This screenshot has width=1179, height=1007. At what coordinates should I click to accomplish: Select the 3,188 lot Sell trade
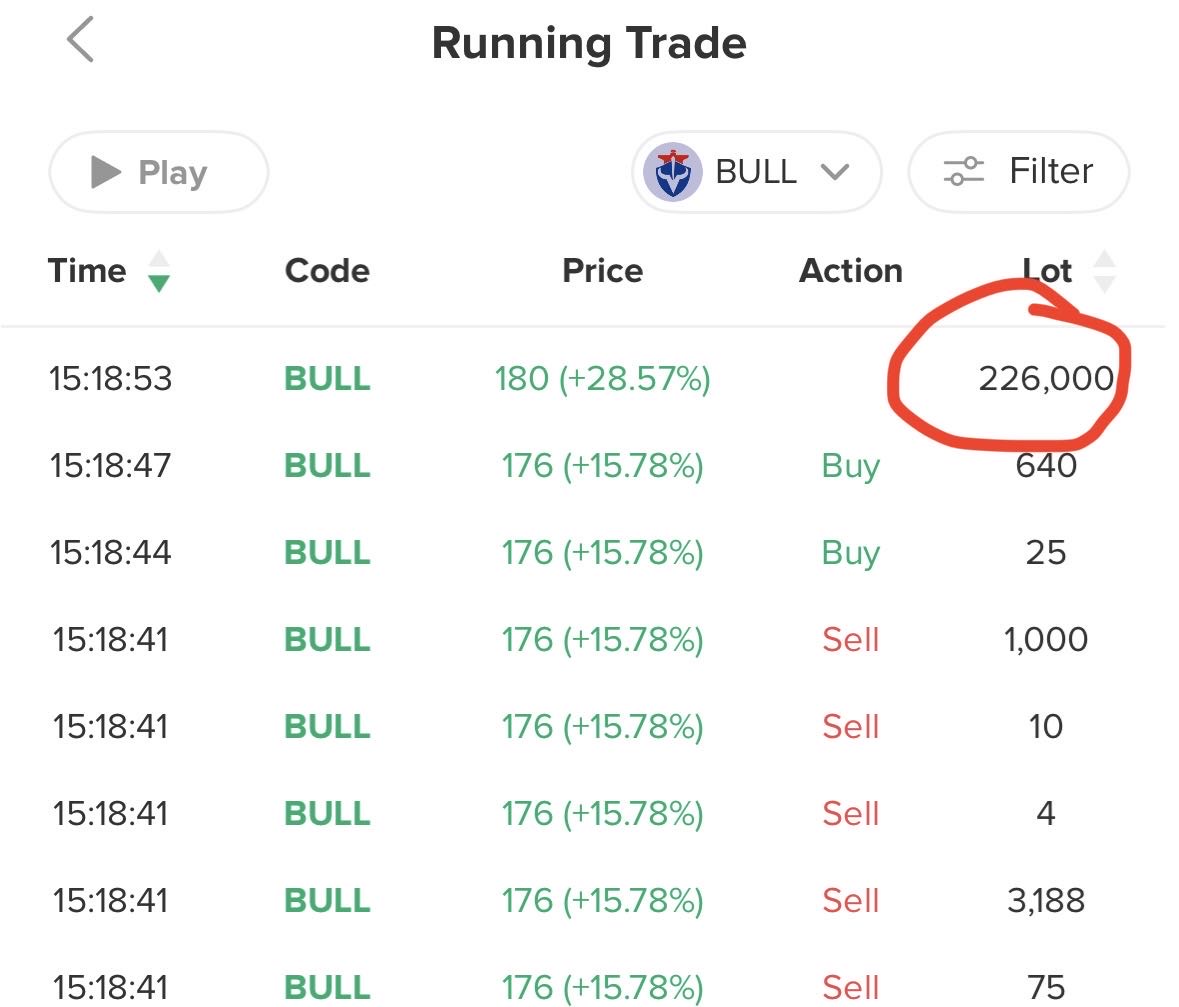coord(1046,900)
